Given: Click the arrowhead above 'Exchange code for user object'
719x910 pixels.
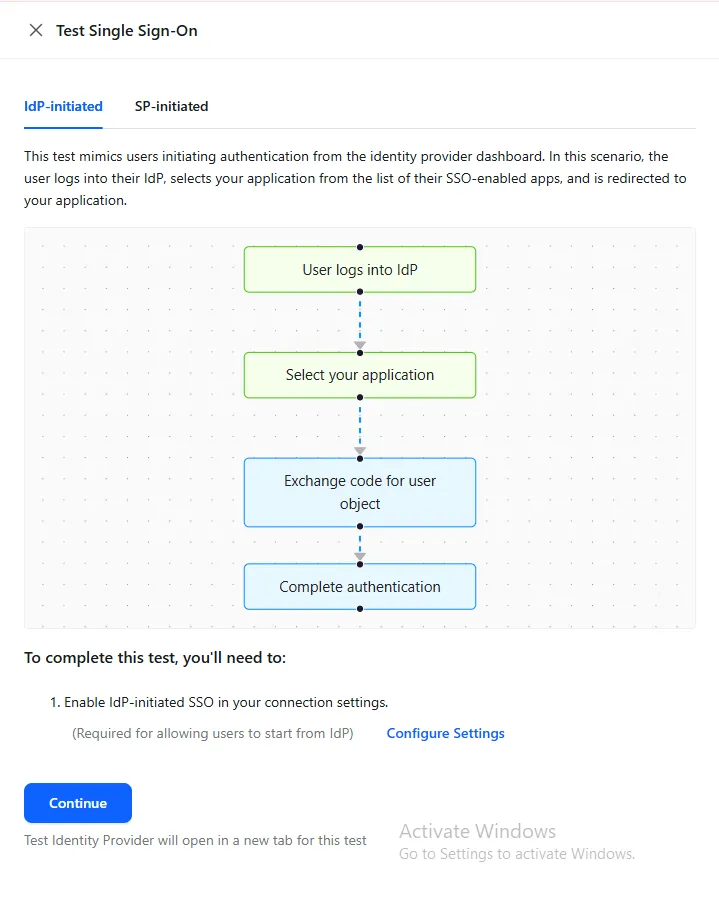Looking at the screenshot, I should tap(360, 451).
